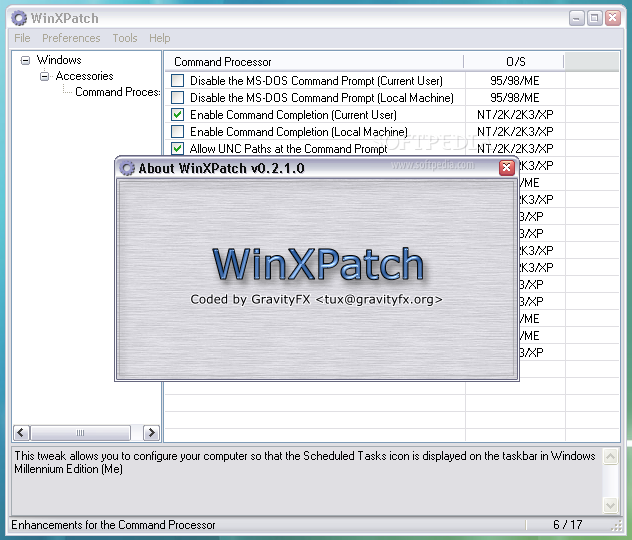Click the '6 / 17' status bar counter
632x540 pixels.
(568, 524)
